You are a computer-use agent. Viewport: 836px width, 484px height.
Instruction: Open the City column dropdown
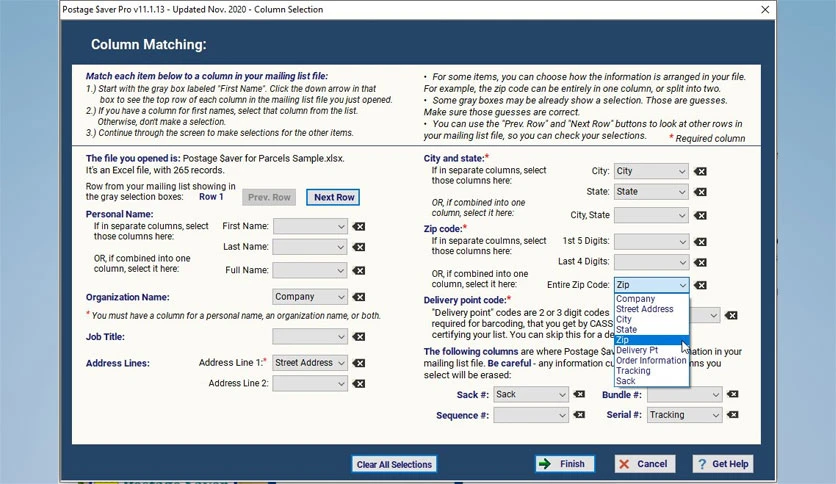[x=651, y=172]
